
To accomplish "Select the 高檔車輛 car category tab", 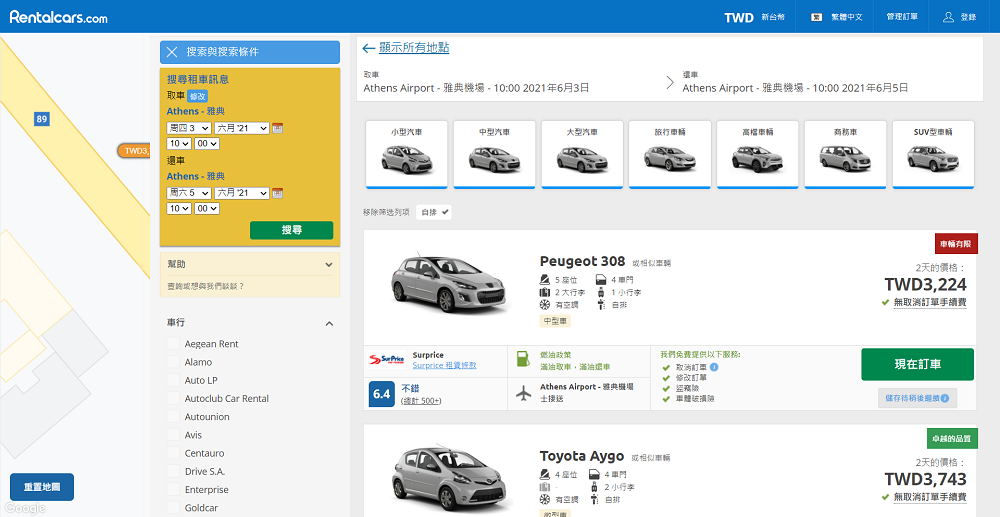I will pos(758,155).
